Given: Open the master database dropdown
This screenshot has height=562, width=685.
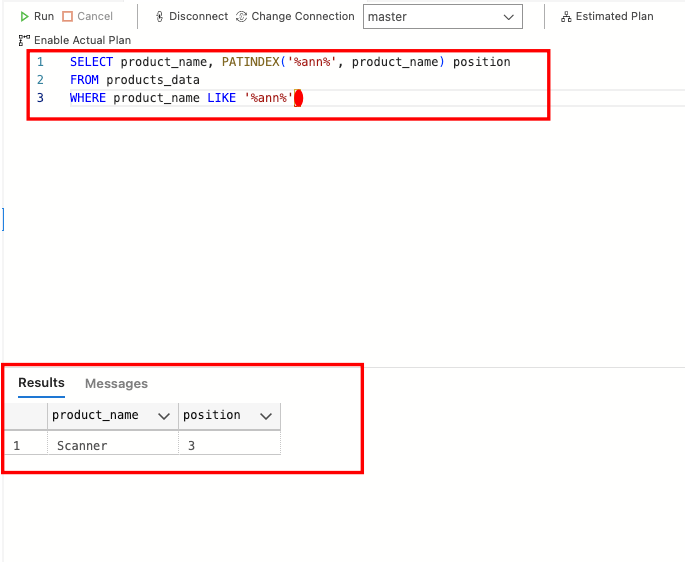Looking at the screenshot, I should (x=443, y=17).
